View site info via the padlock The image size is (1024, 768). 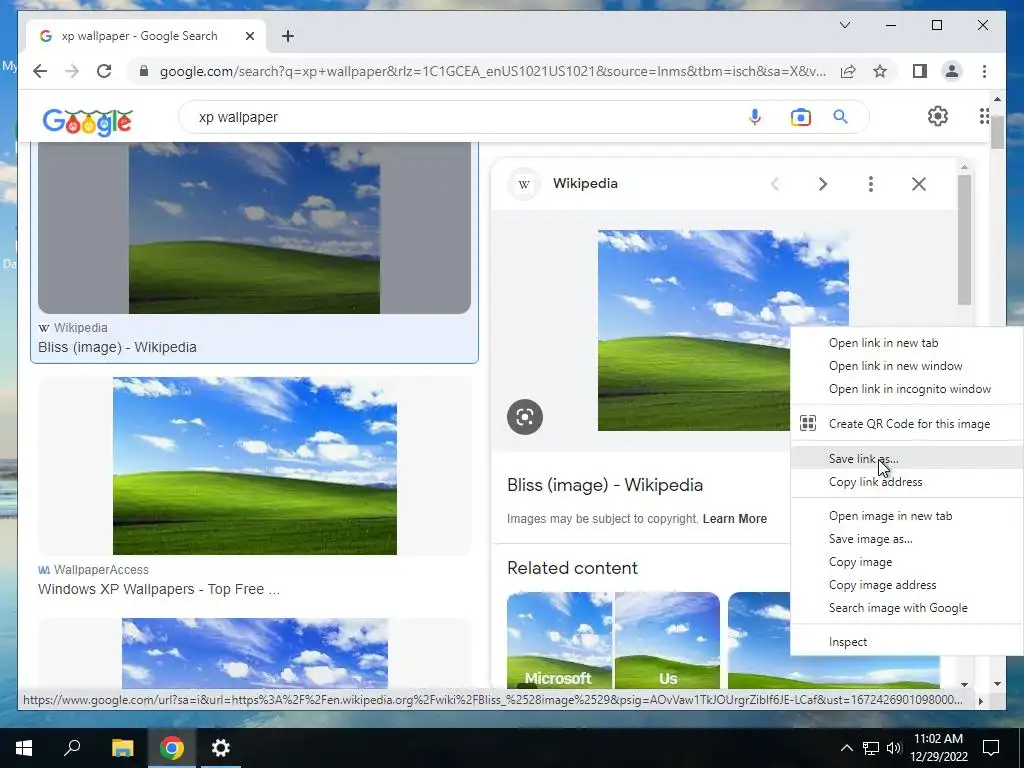(x=144, y=71)
